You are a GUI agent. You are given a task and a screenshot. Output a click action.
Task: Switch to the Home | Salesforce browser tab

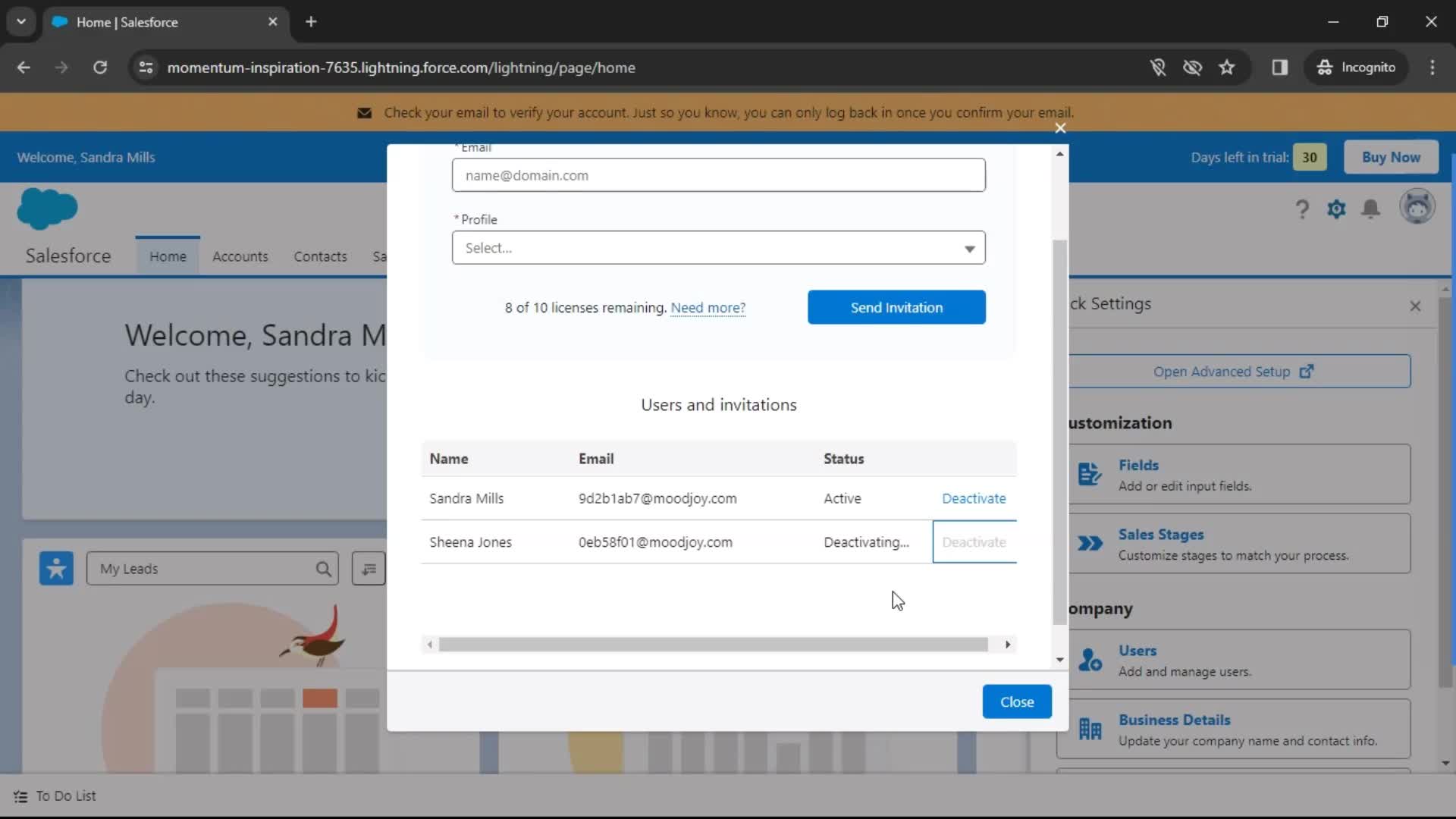pyautogui.click(x=165, y=22)
